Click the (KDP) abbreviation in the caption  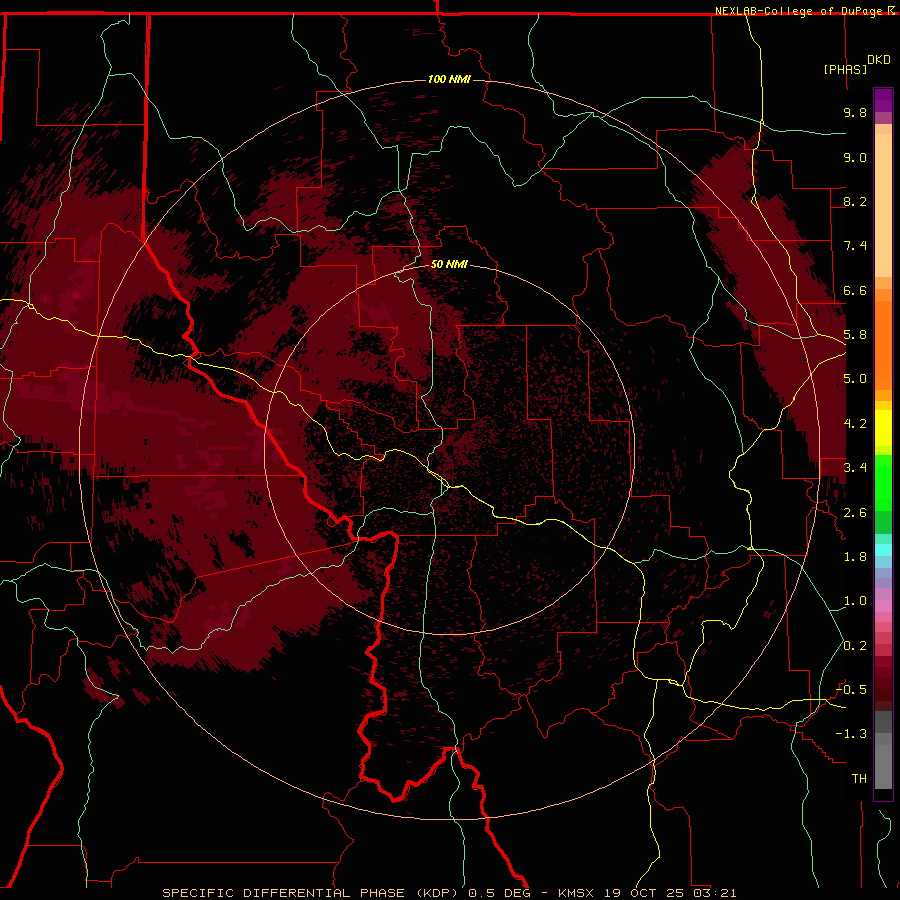437,893
